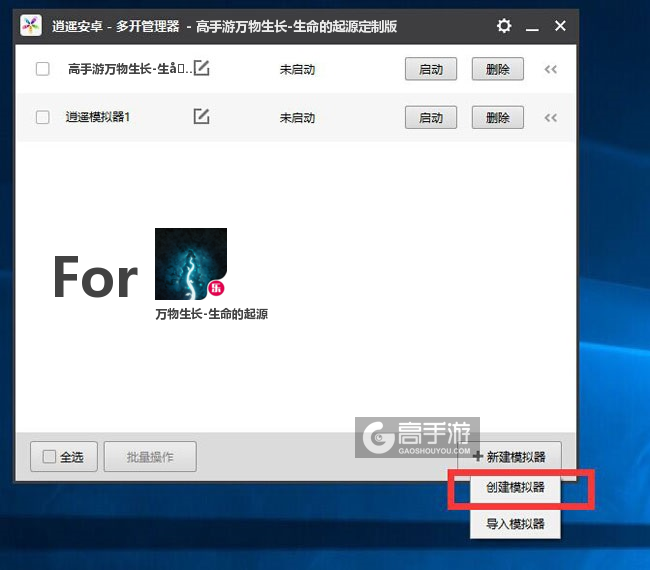Open settings with the gear icon
Image resolution: width=650 pixels, height=570 pixels.
504,26
